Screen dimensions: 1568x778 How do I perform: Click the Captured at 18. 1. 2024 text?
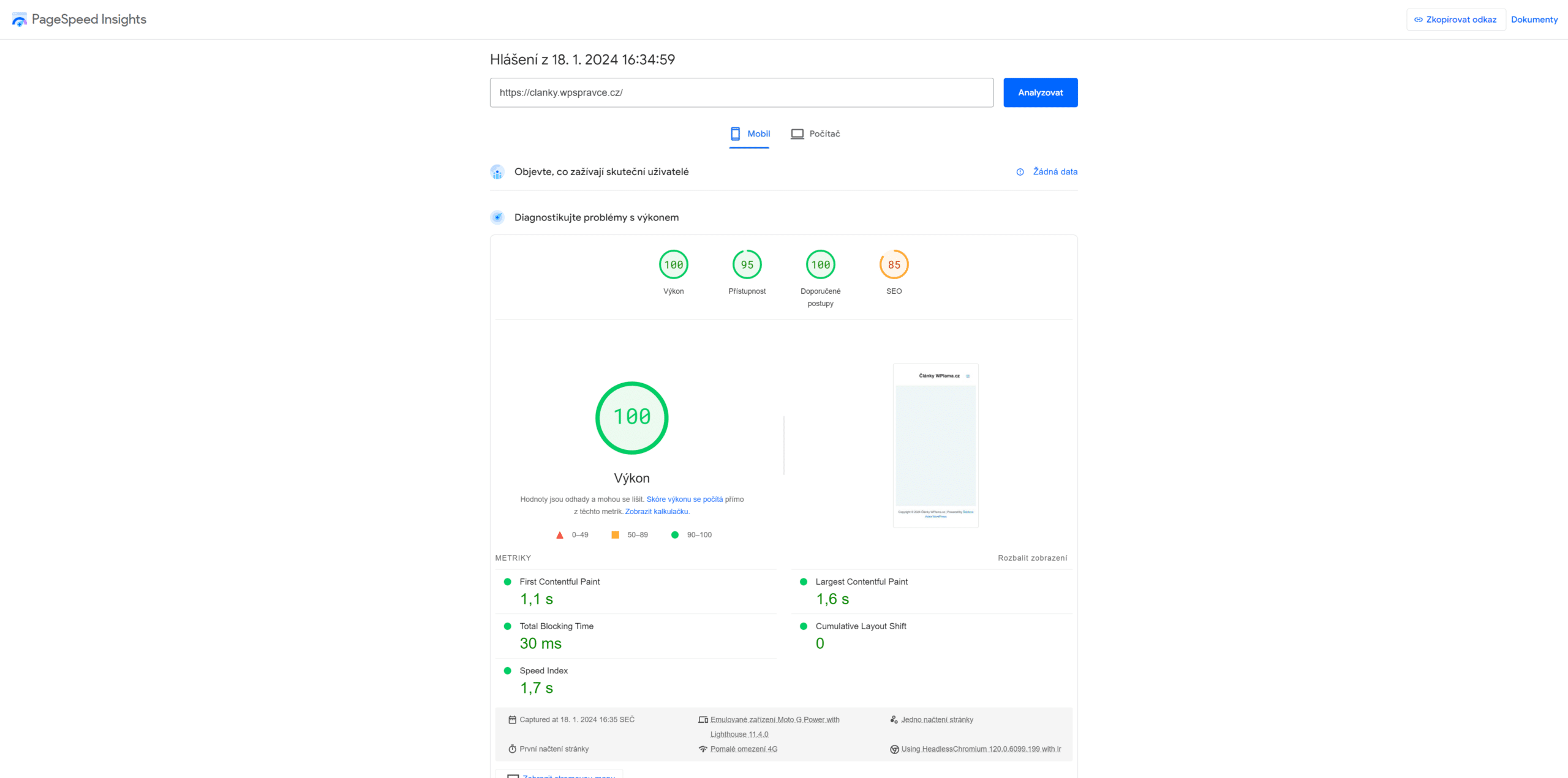pos(577,720)
